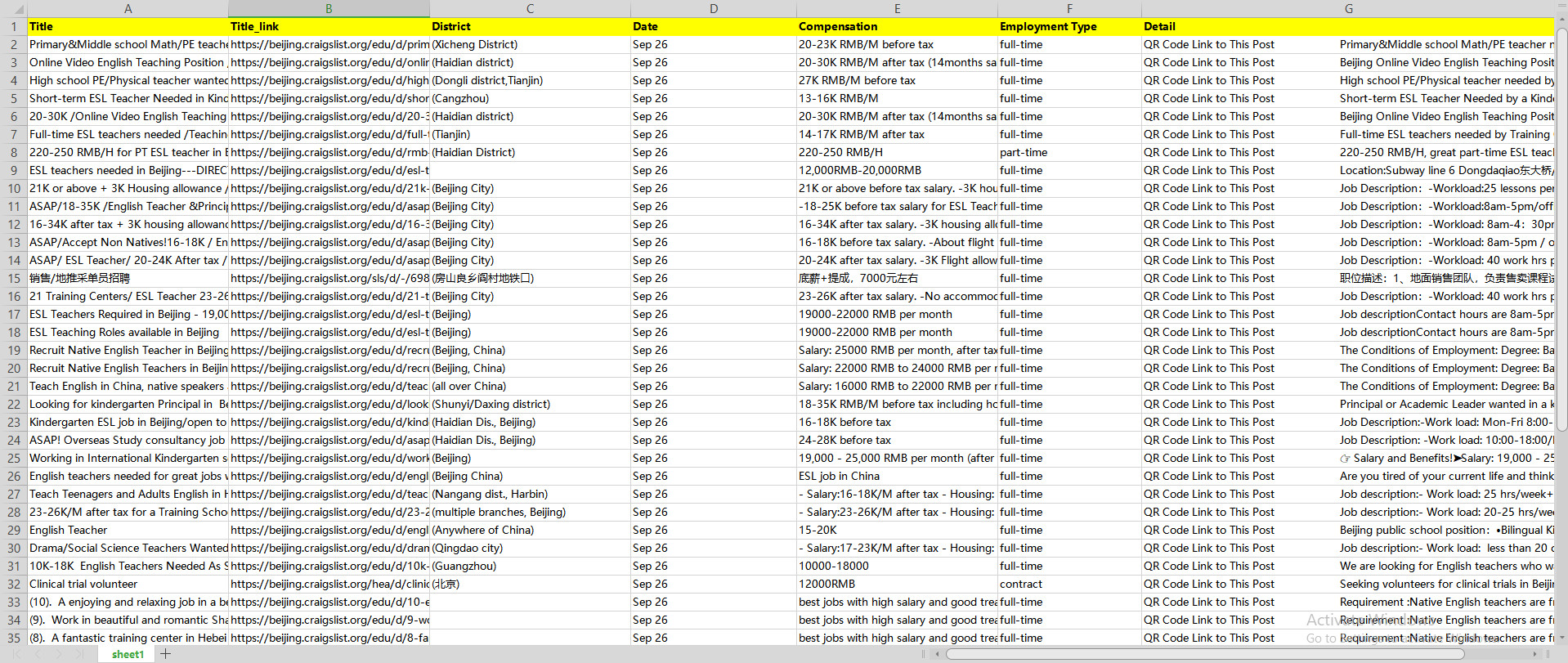
Task: Click the 'Employment Type' header cell
Action: tap(1069, 26)
